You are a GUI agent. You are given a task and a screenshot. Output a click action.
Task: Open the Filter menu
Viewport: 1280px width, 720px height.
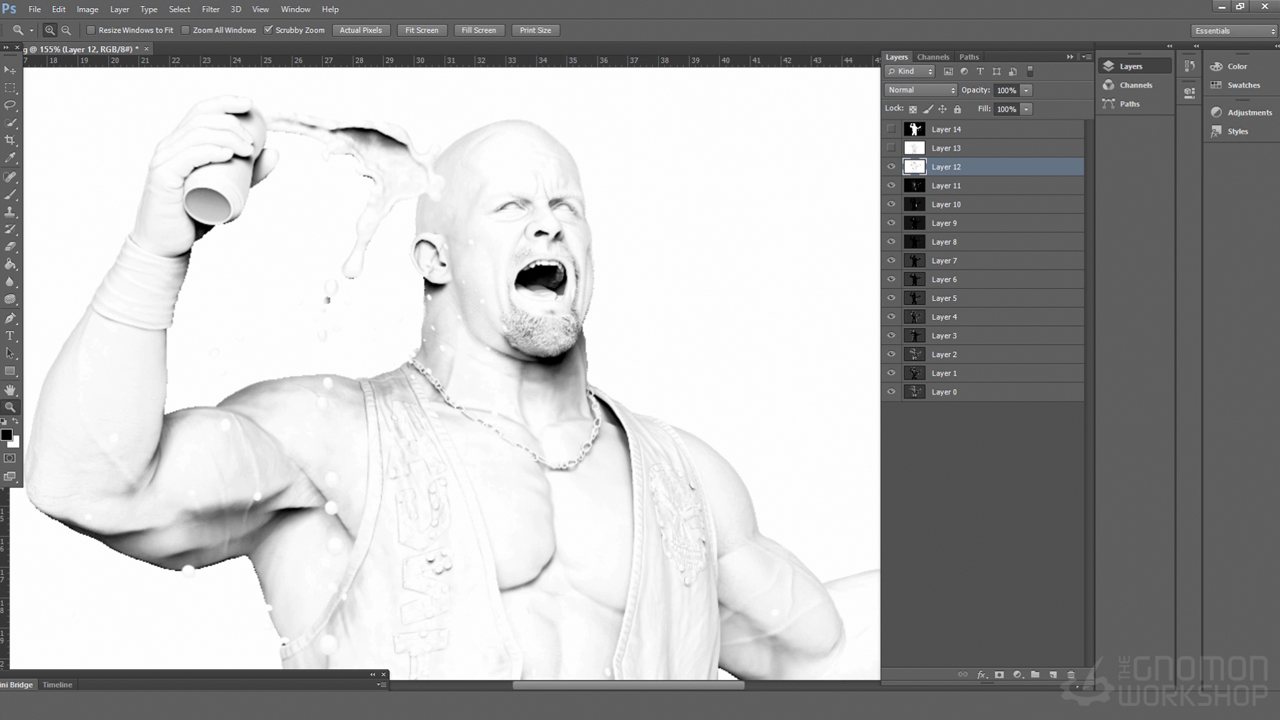(210, 9)
